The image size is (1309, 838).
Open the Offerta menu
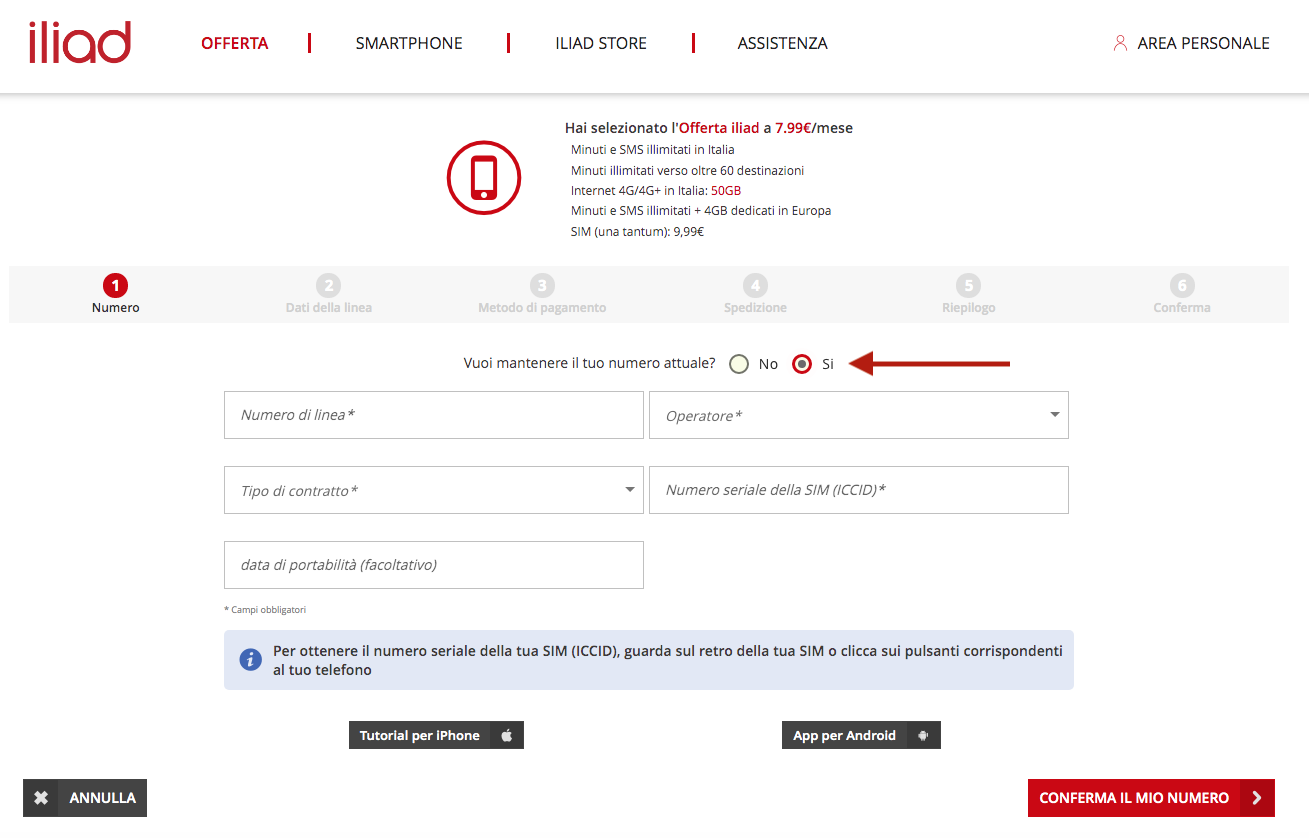[x=235, y=43]
